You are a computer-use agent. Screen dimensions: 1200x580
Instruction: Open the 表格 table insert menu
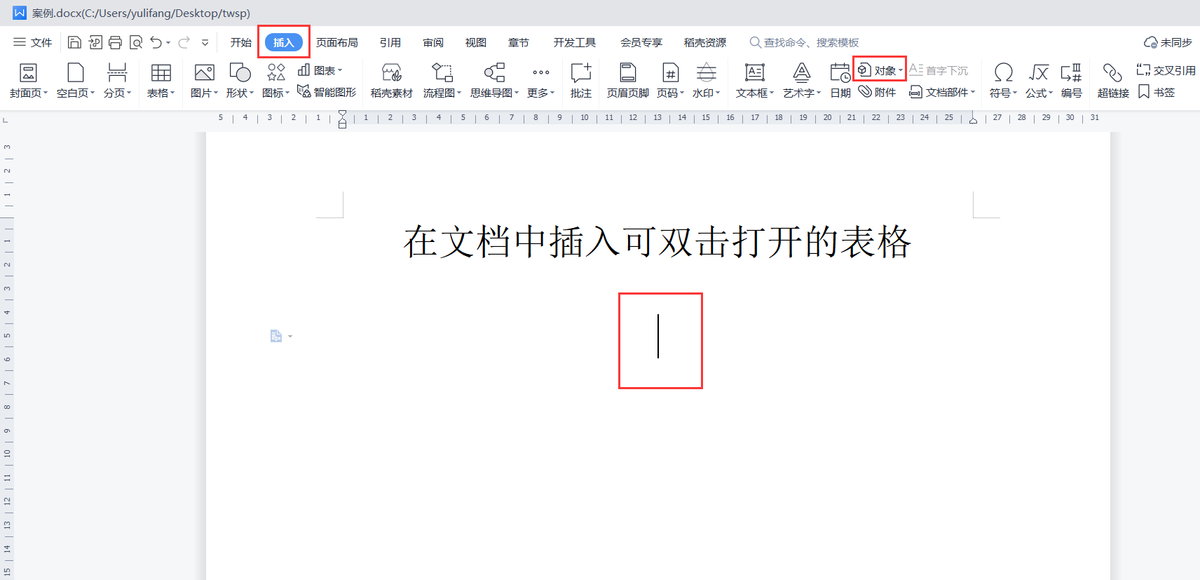pos(161,81)
